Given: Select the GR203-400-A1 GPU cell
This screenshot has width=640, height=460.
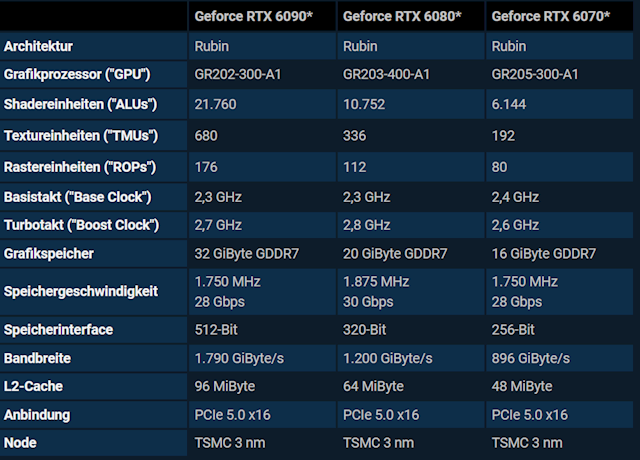Looking at the screenshot, I should [386, 75].
